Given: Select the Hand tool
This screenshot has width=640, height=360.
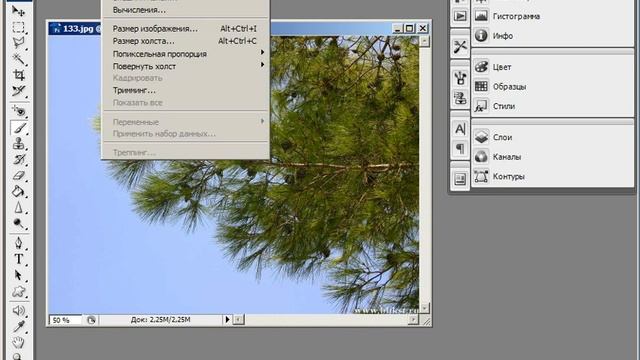Looking at the screenshot, I should tap(18, 342).
